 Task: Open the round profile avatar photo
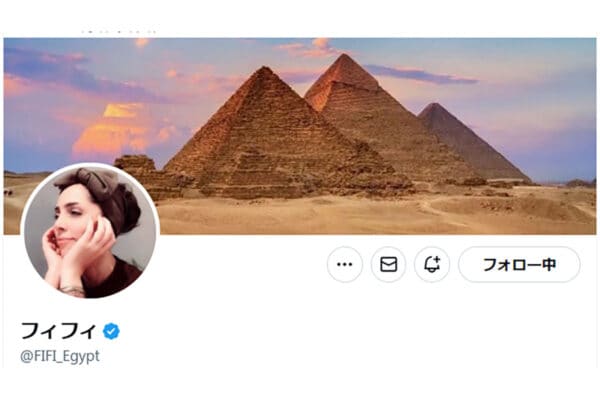[90, 232]
